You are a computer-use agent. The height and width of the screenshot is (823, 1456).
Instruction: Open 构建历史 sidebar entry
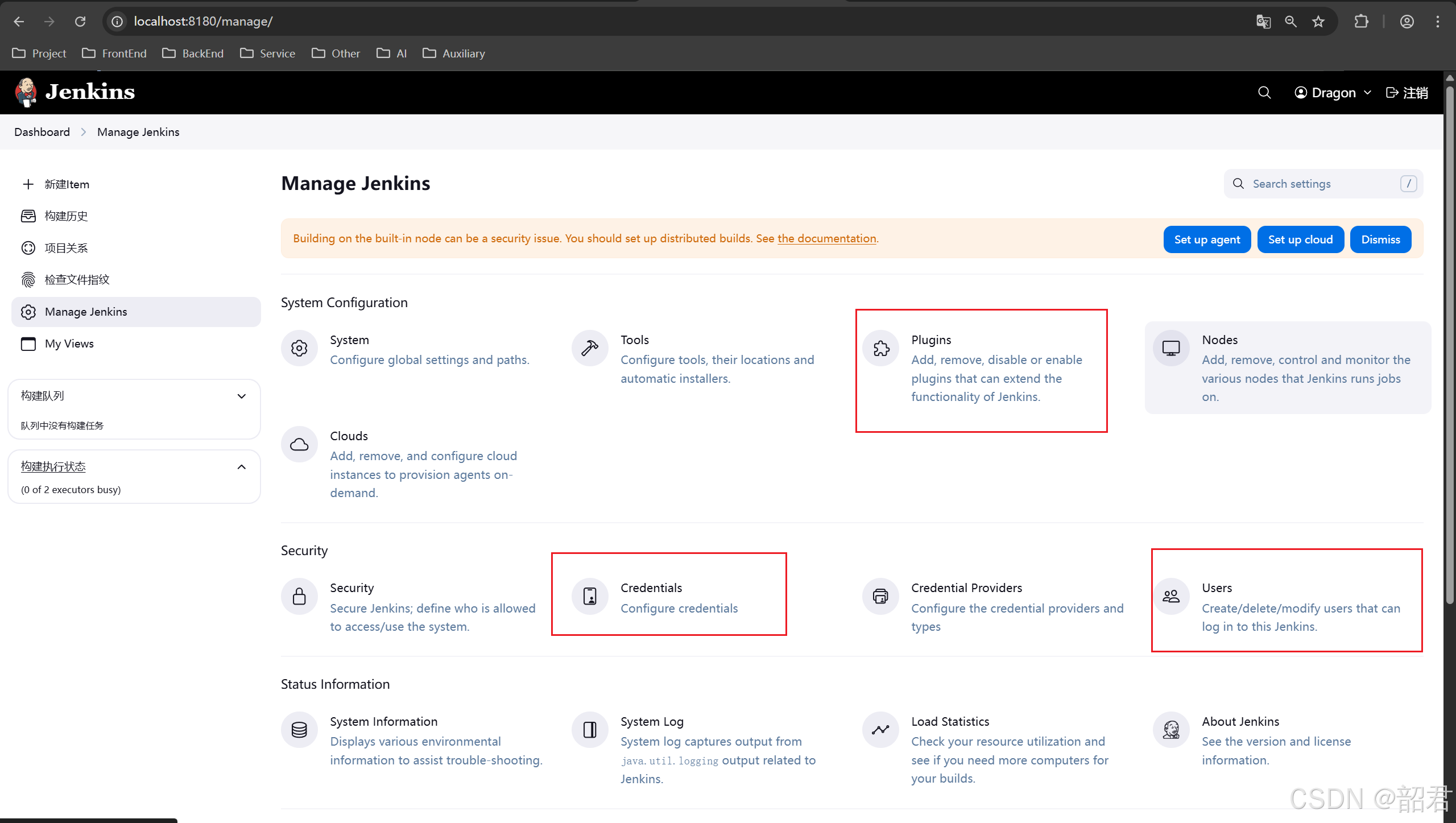coord(66,216)
